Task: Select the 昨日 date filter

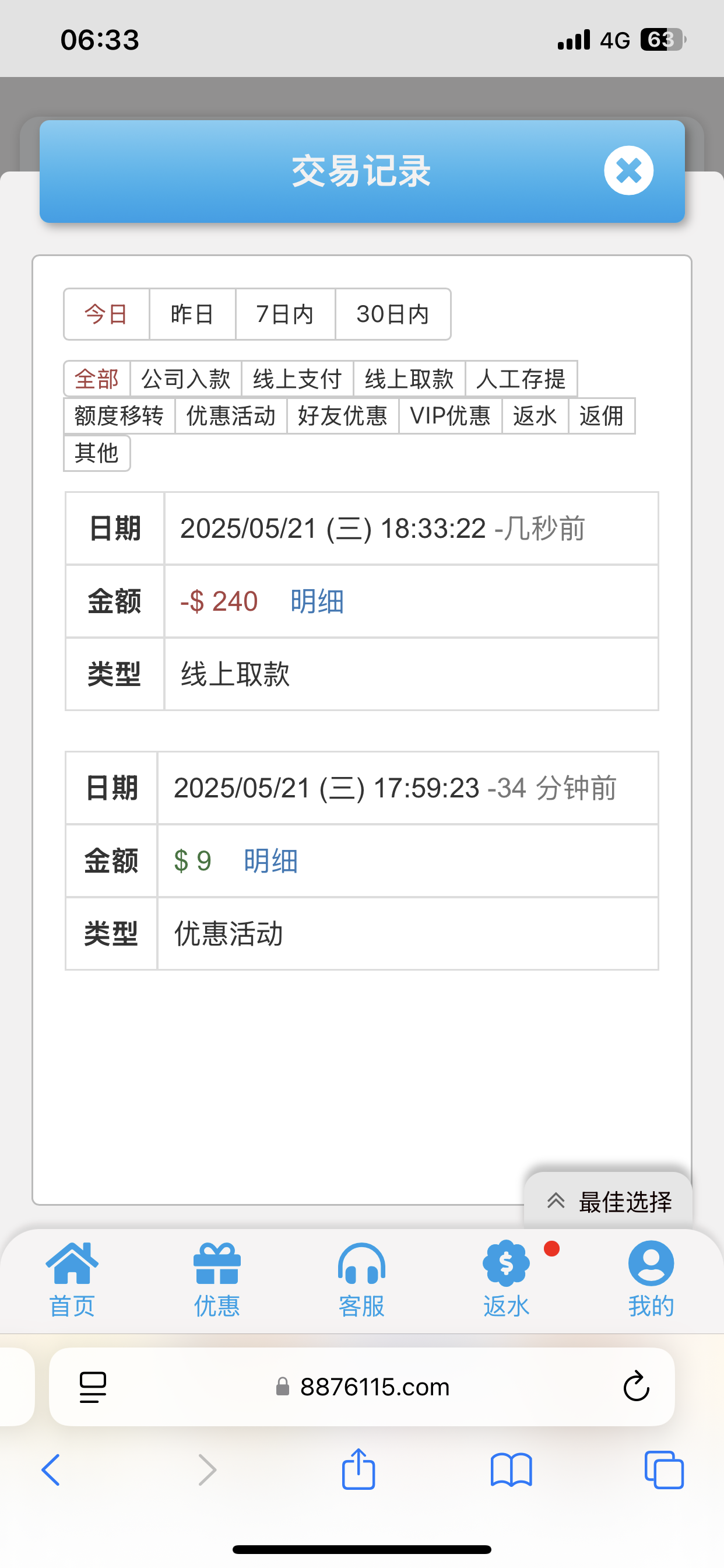Action: 192,314
